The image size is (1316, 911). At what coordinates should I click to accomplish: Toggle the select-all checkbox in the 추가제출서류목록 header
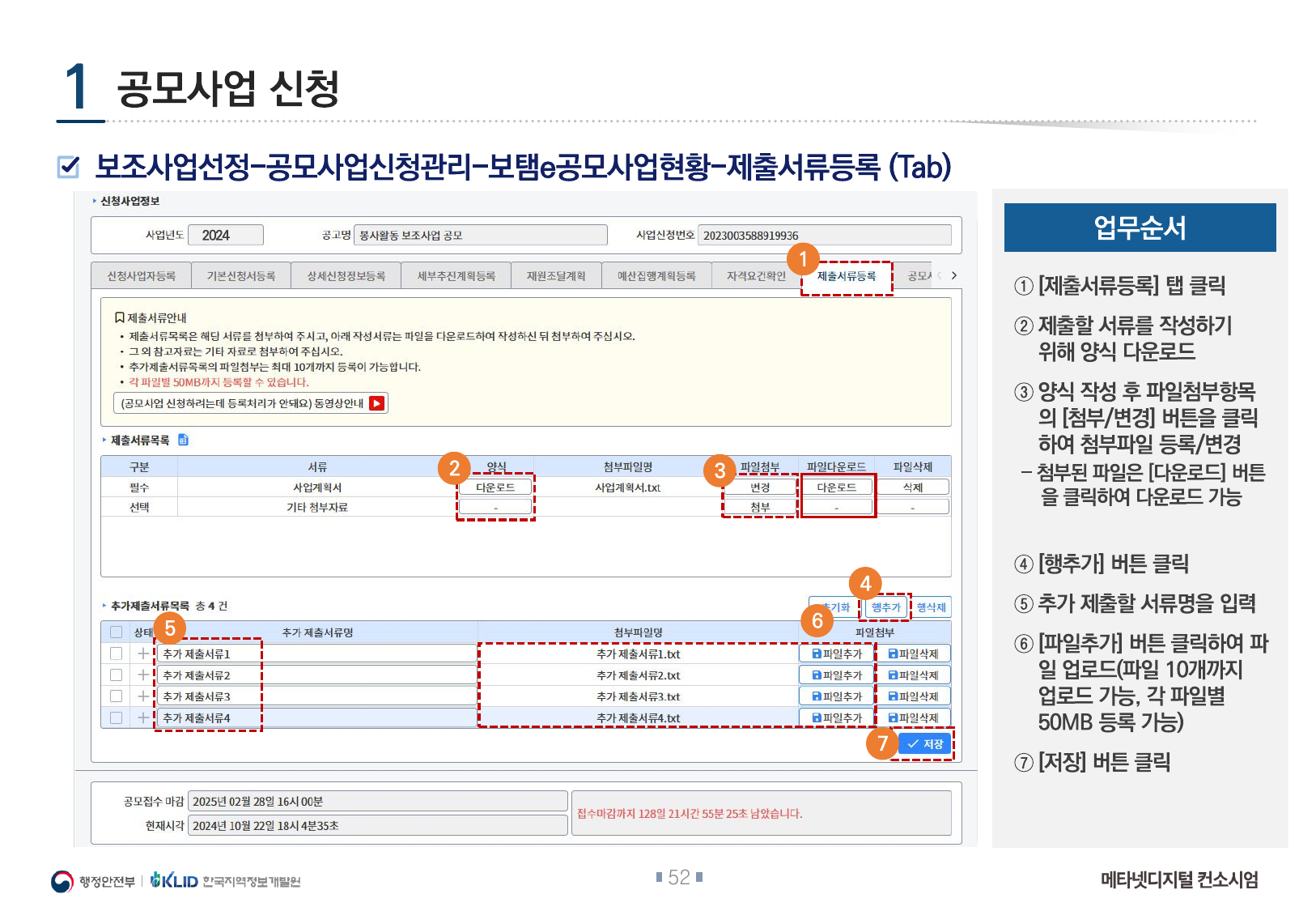point(116,632)
